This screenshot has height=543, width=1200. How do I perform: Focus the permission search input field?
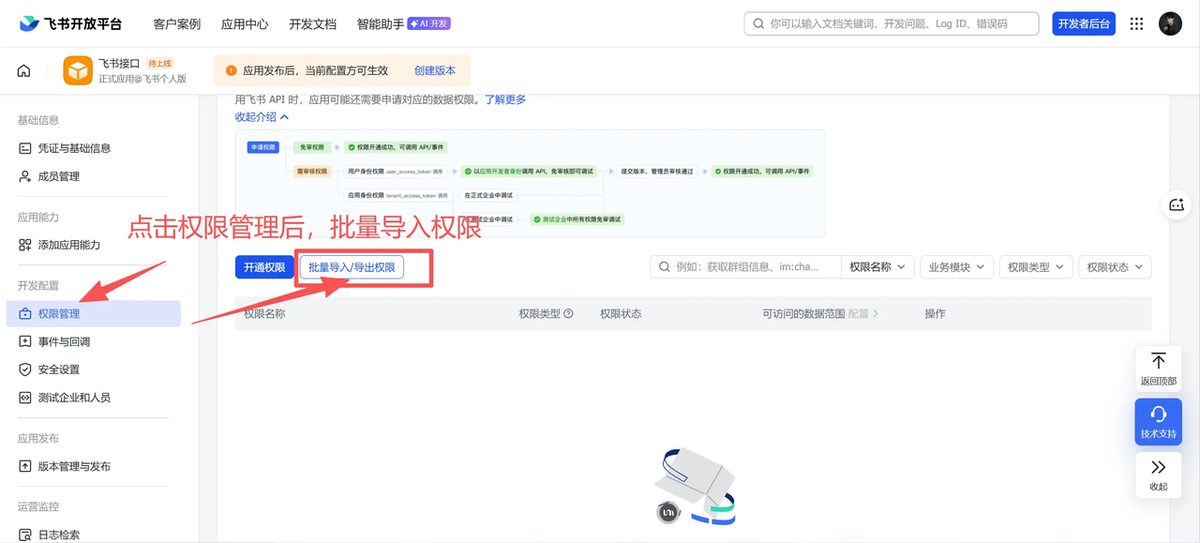[x=746, y=267]
